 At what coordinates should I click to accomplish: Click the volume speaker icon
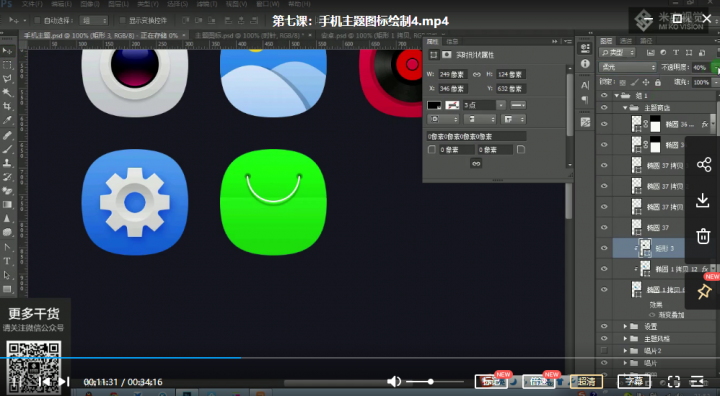(394, 381)
